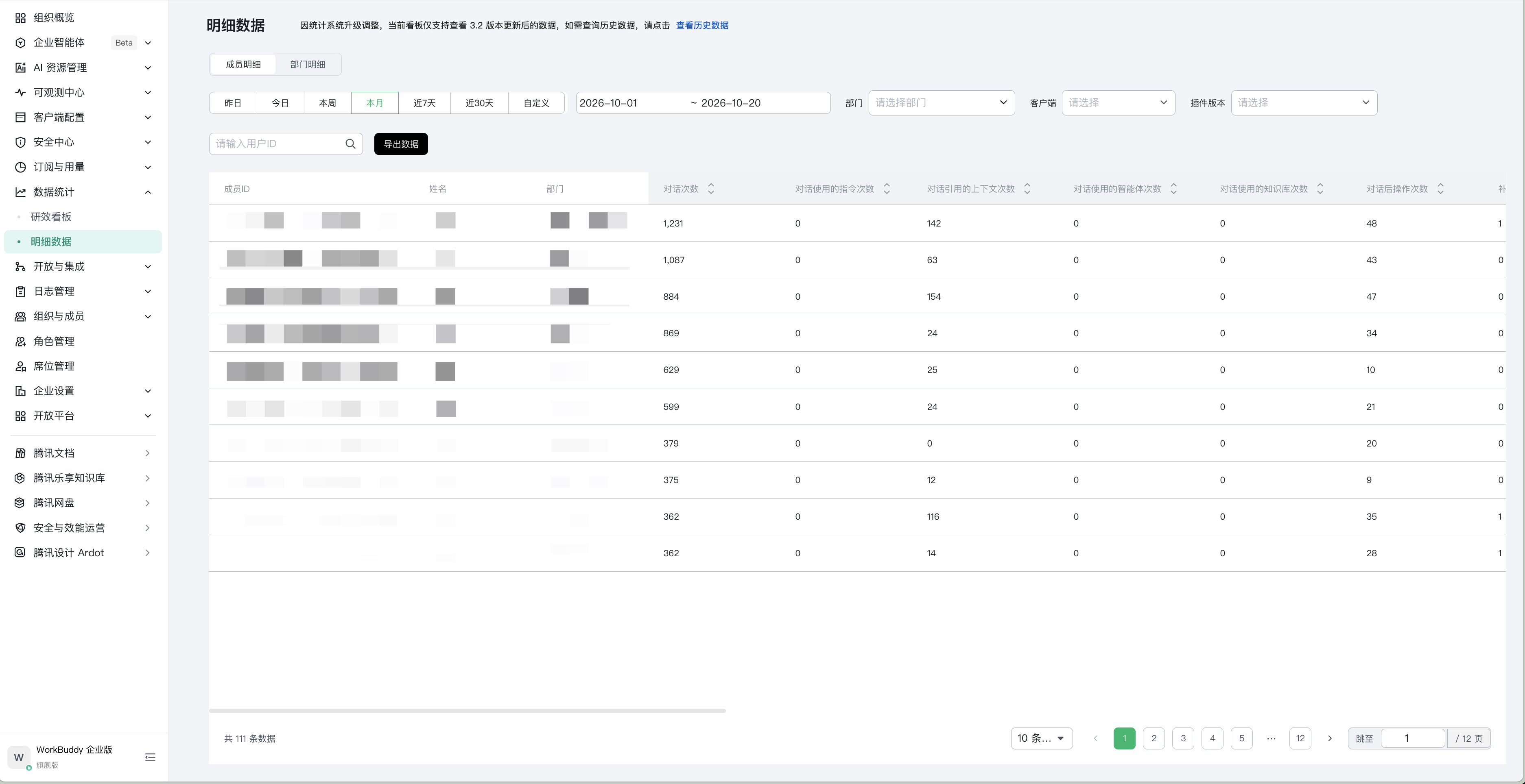This screenshot has height=784, width=1525.
Task: Open the 查看历史数据 link
Action: tap(702, 26)
